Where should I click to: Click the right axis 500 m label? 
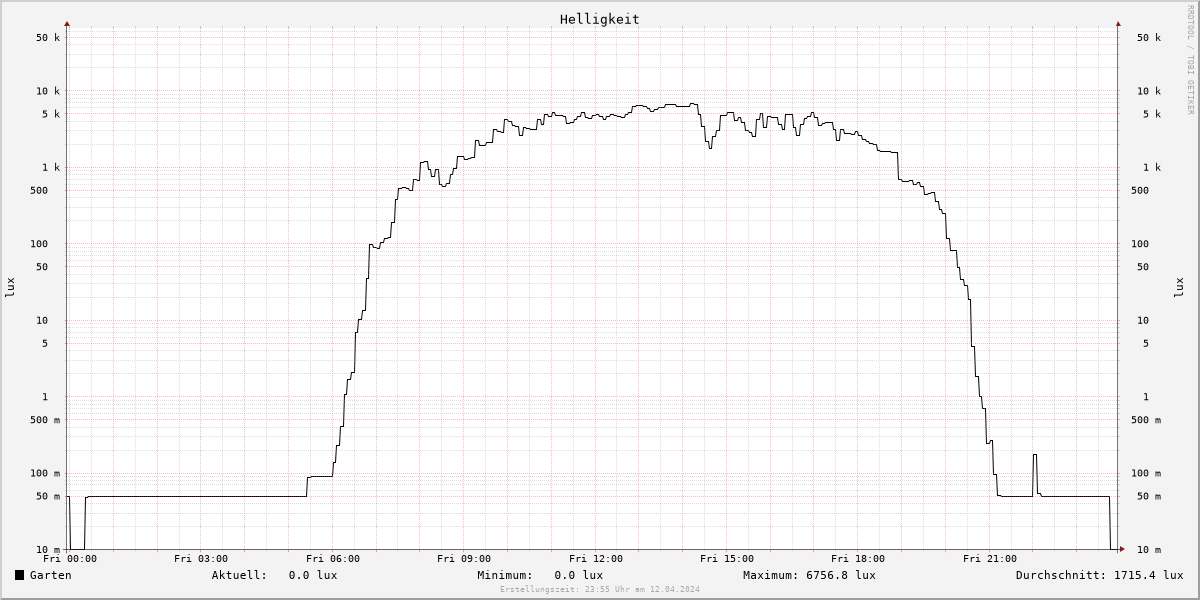[x=1146, y=420]
